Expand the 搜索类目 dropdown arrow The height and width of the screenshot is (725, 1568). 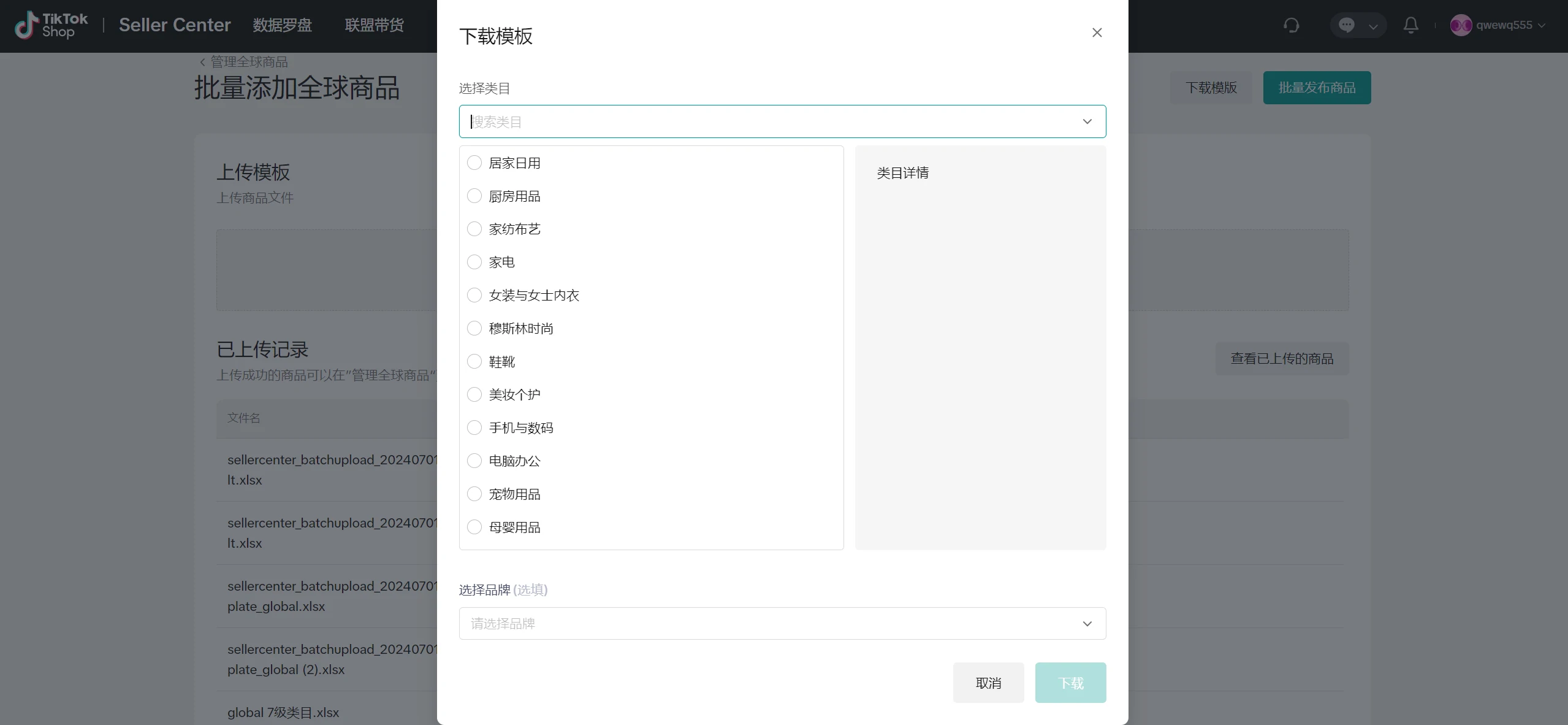[1087, 121]
